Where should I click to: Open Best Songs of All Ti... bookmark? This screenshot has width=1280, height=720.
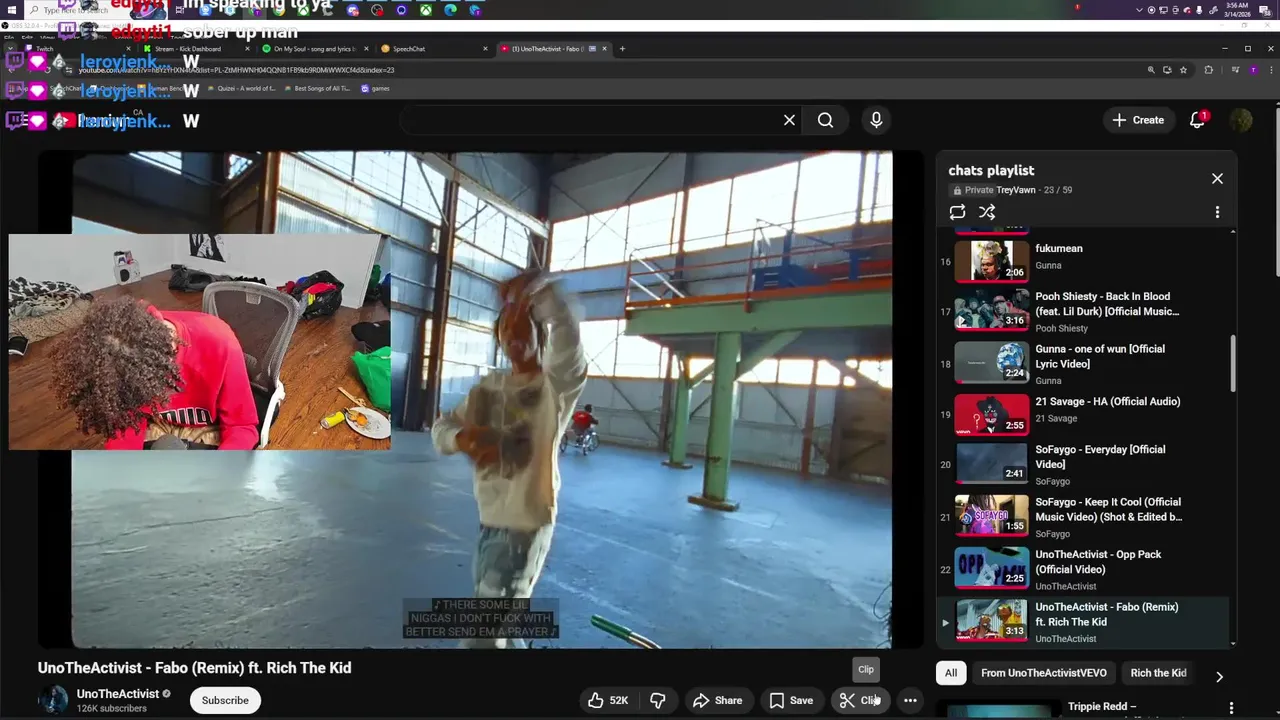pos(316,88)
